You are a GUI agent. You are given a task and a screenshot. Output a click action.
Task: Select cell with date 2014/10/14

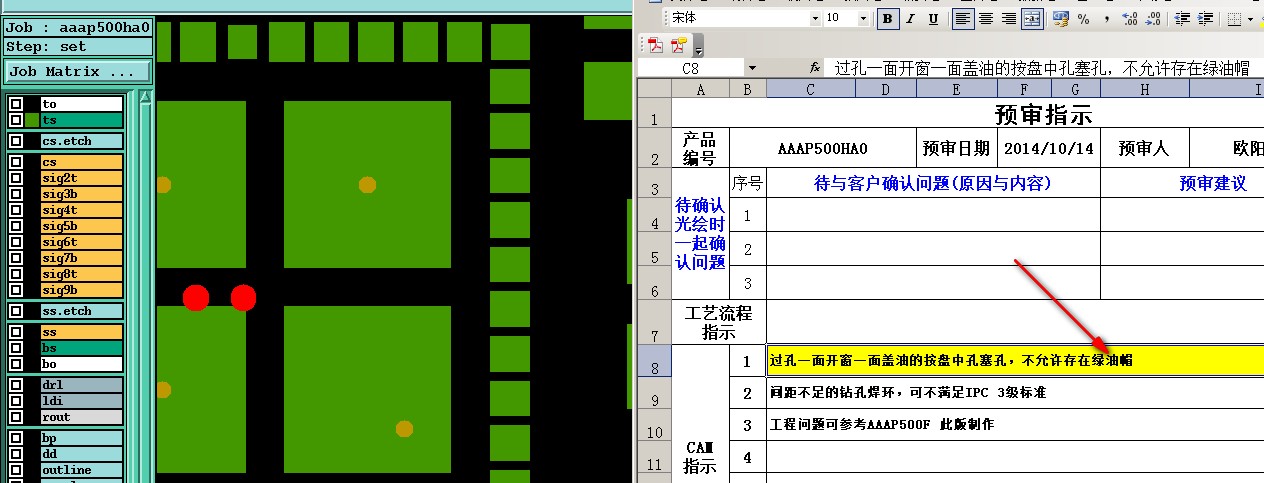(1048, 149)
